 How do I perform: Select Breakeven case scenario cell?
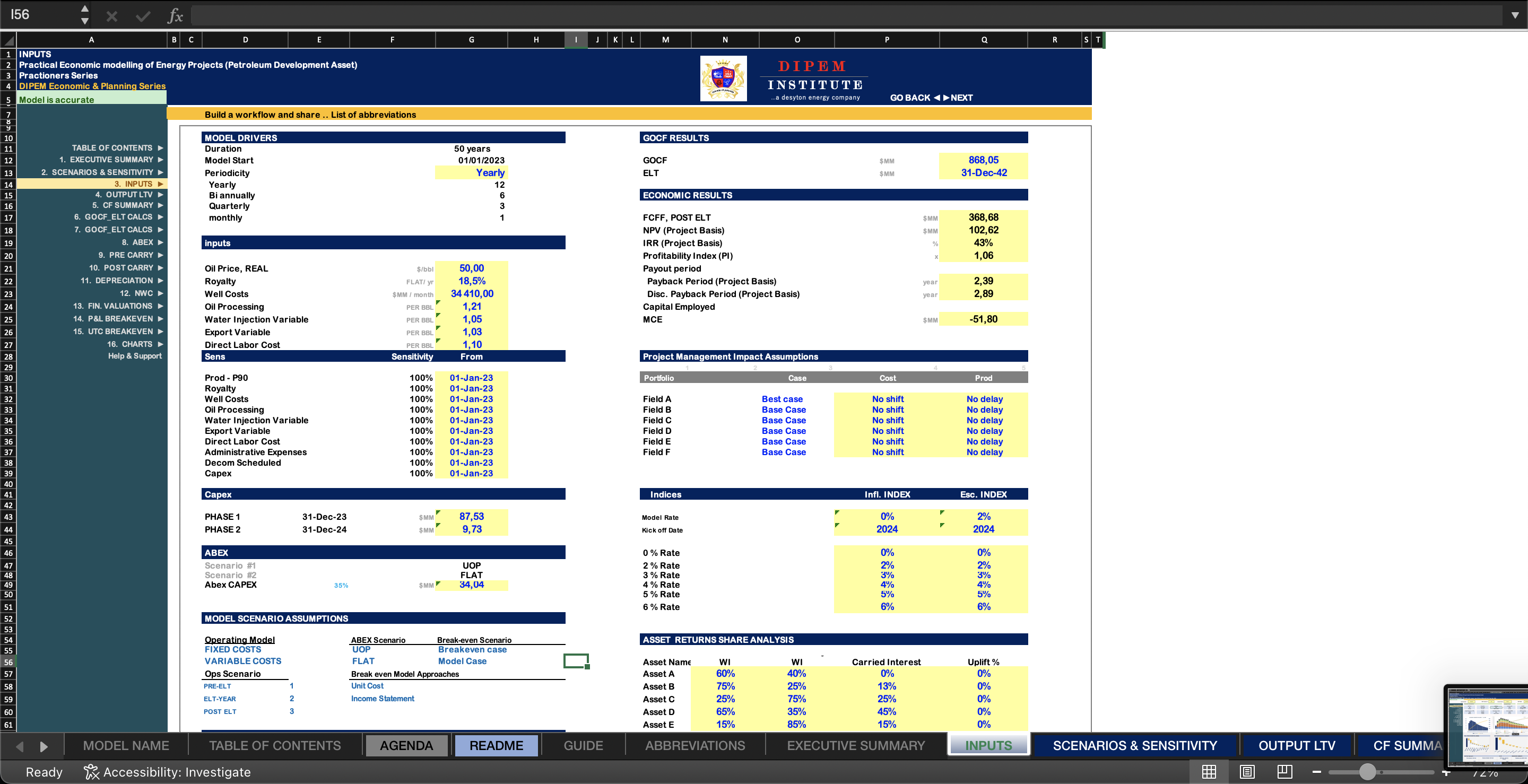472,649
